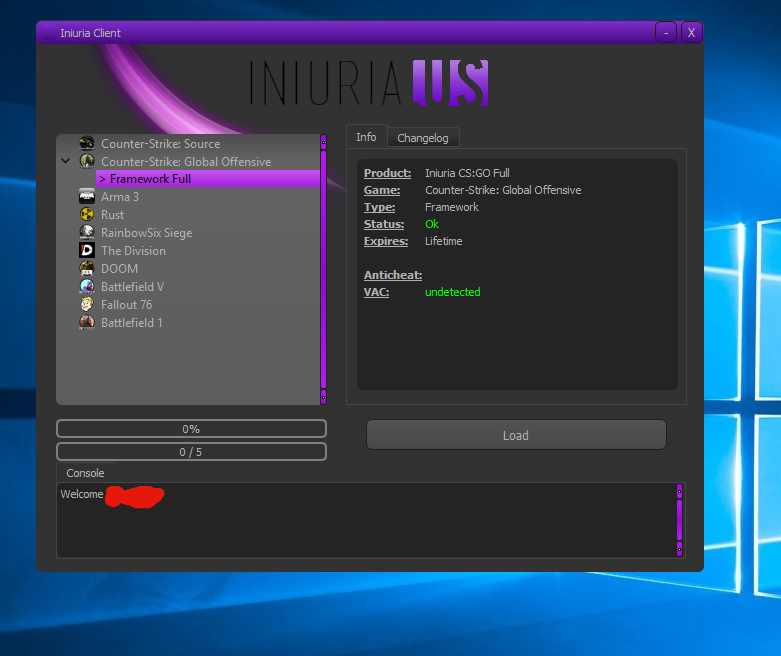The image size is (781, 656).
Task: Click the Rust radiation icon
Action: [x=87, y=215]
